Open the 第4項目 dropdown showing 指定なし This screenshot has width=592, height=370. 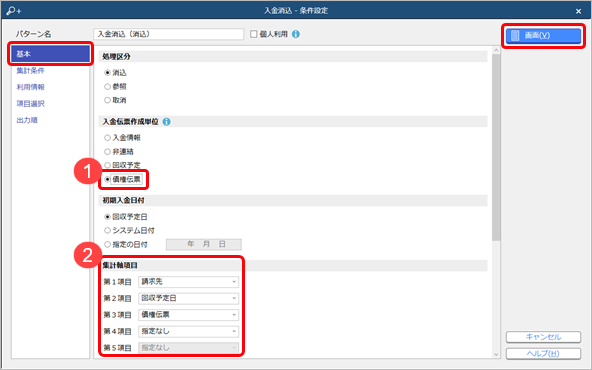pos(188,331)
